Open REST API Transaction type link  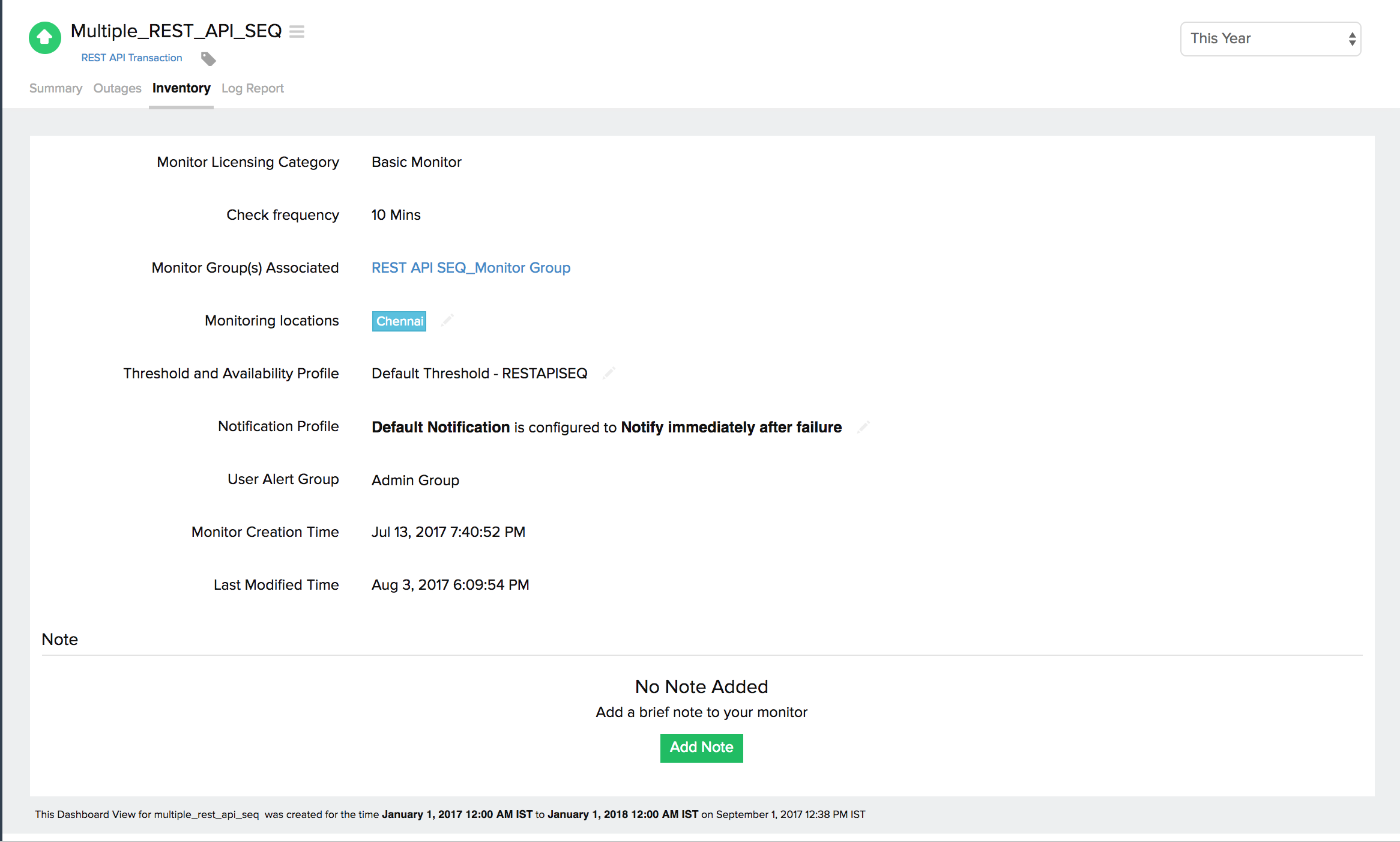coord(131,58)
